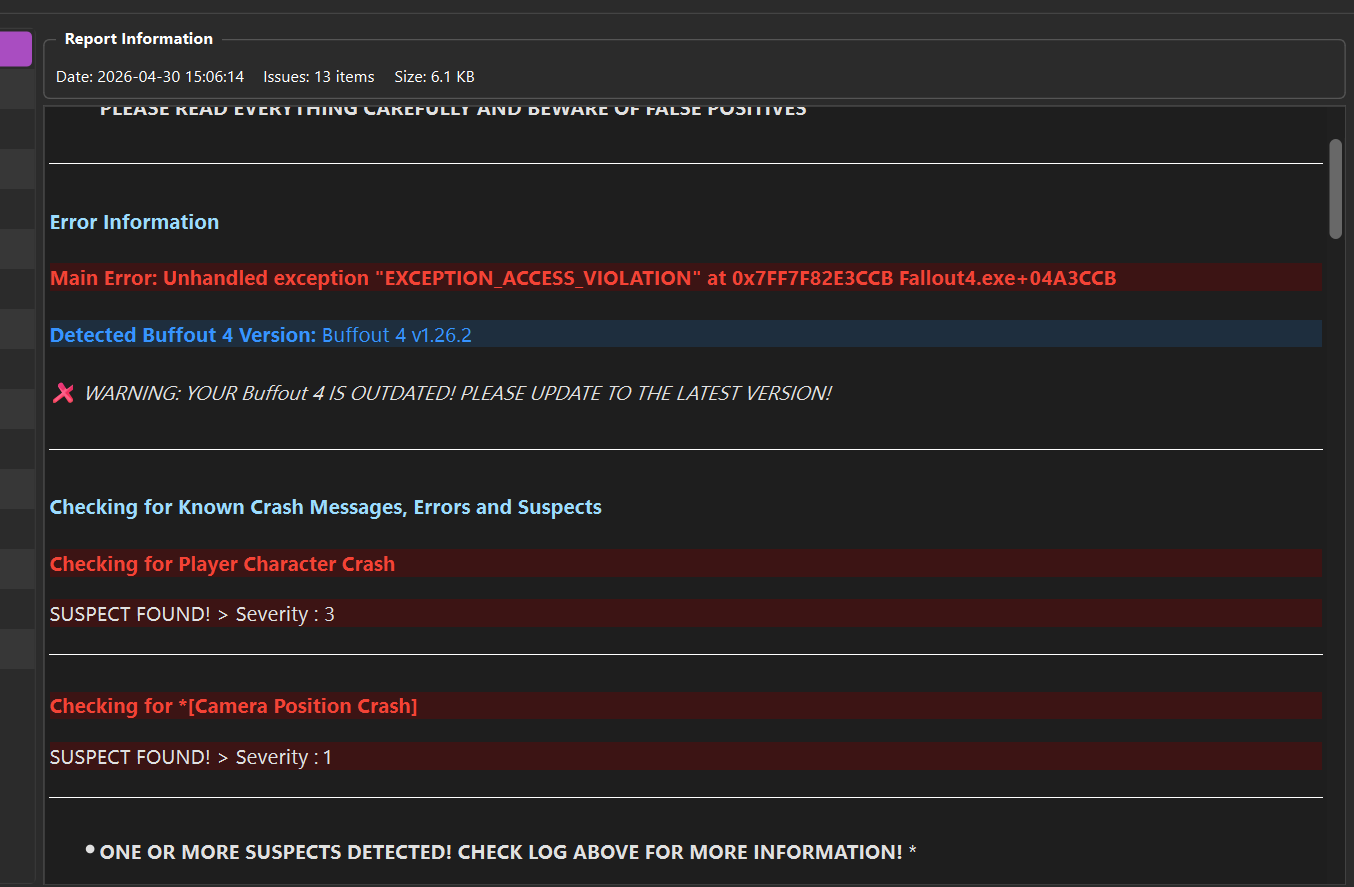Click the purple highlighted sidebar item
The height and width of the screenshot is (887, 1354).
pos(15,49)
